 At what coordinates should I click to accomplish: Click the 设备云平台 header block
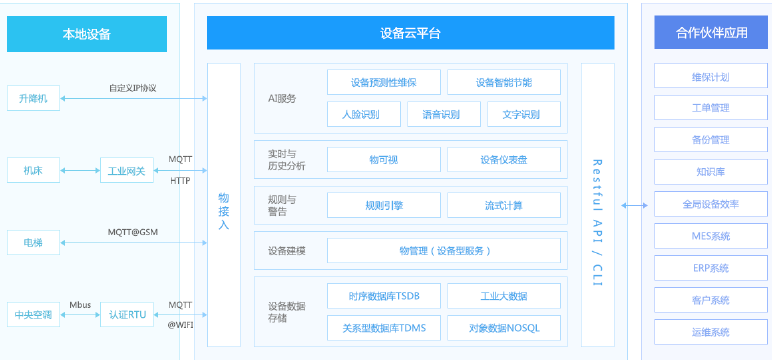(410, 33)
